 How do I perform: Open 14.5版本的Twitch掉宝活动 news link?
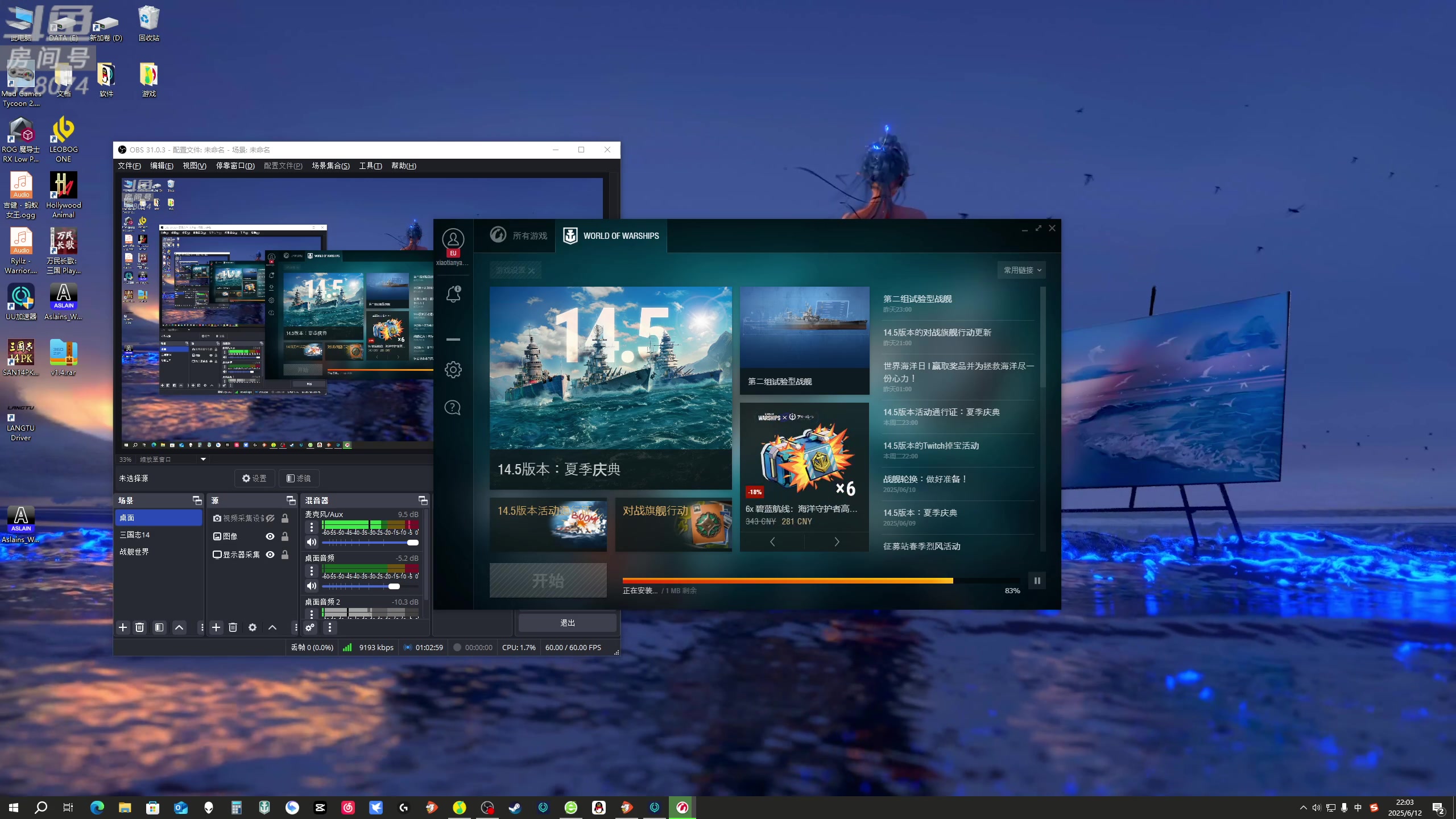(x=931, y=446)
